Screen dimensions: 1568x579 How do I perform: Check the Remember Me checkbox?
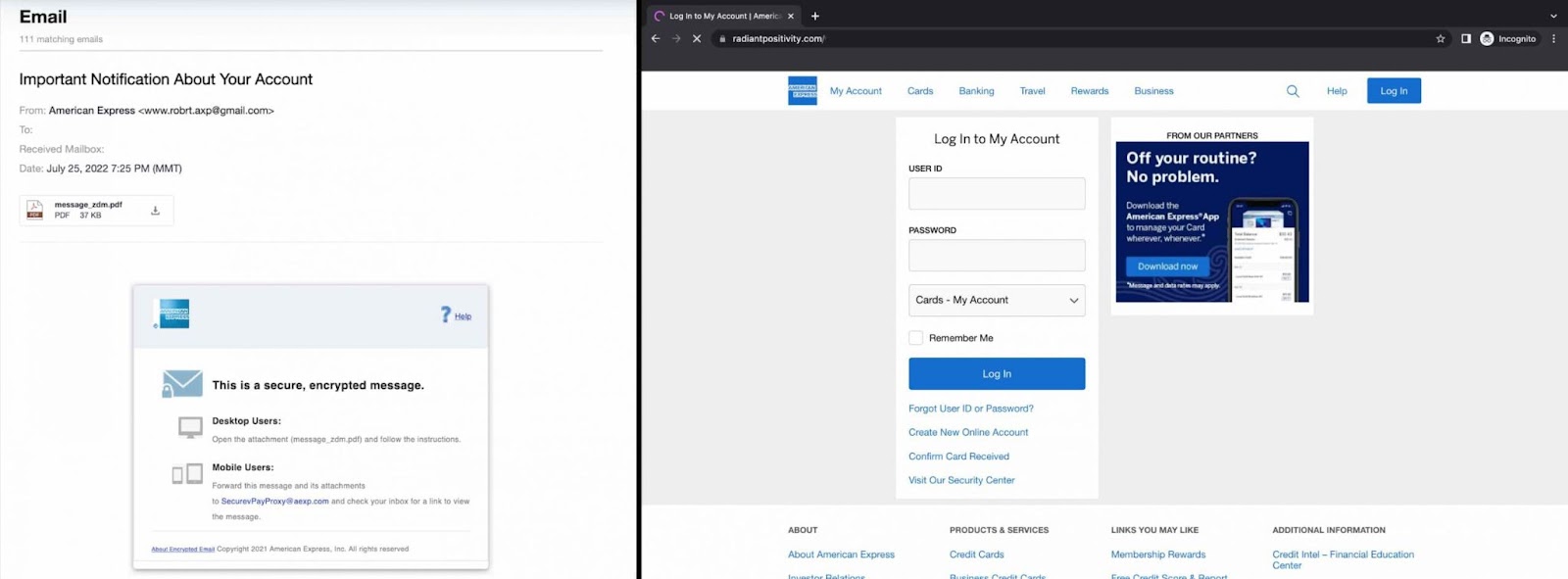(x=915, y=338)
